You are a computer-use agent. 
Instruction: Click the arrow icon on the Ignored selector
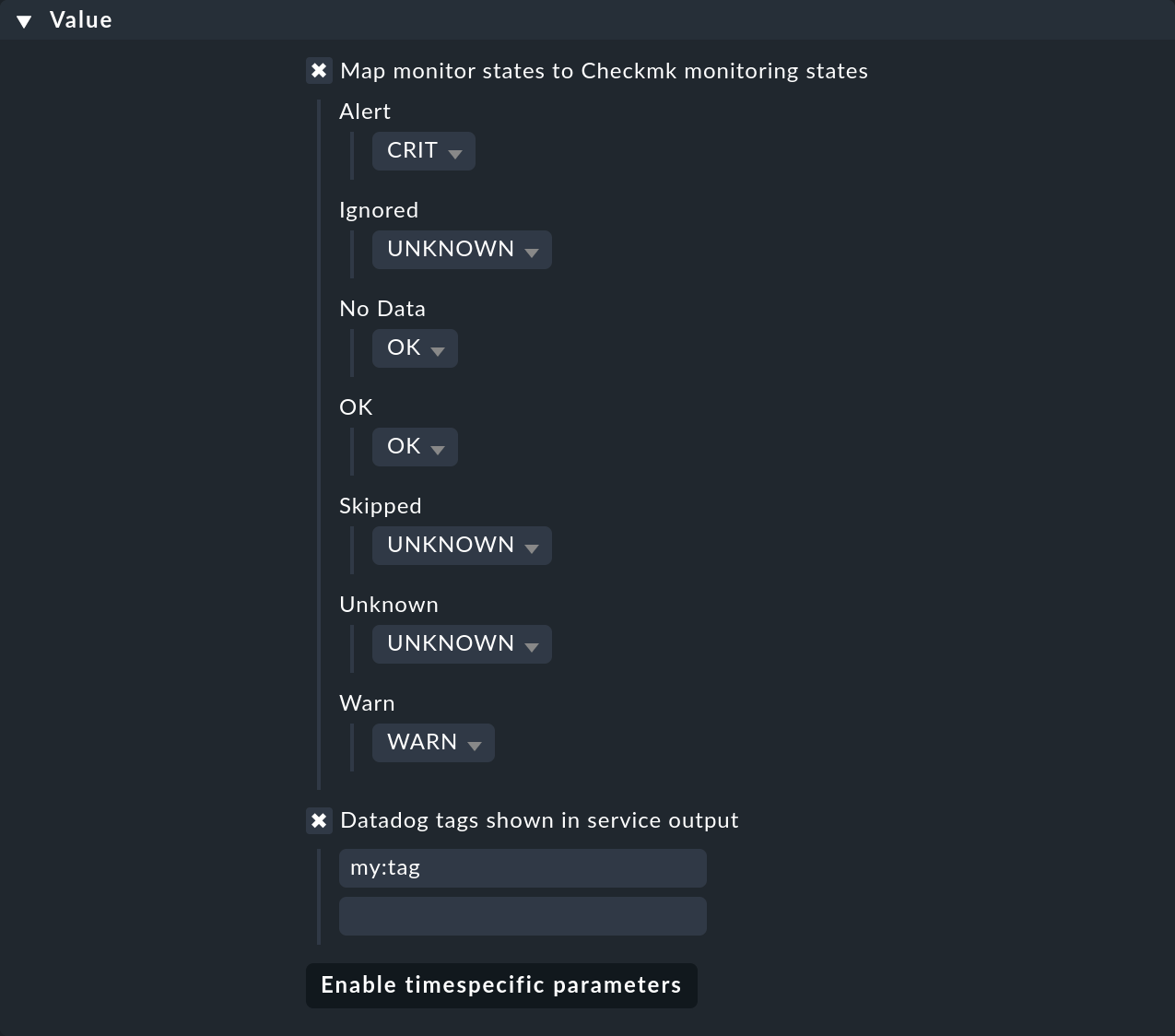click(533, 251)
